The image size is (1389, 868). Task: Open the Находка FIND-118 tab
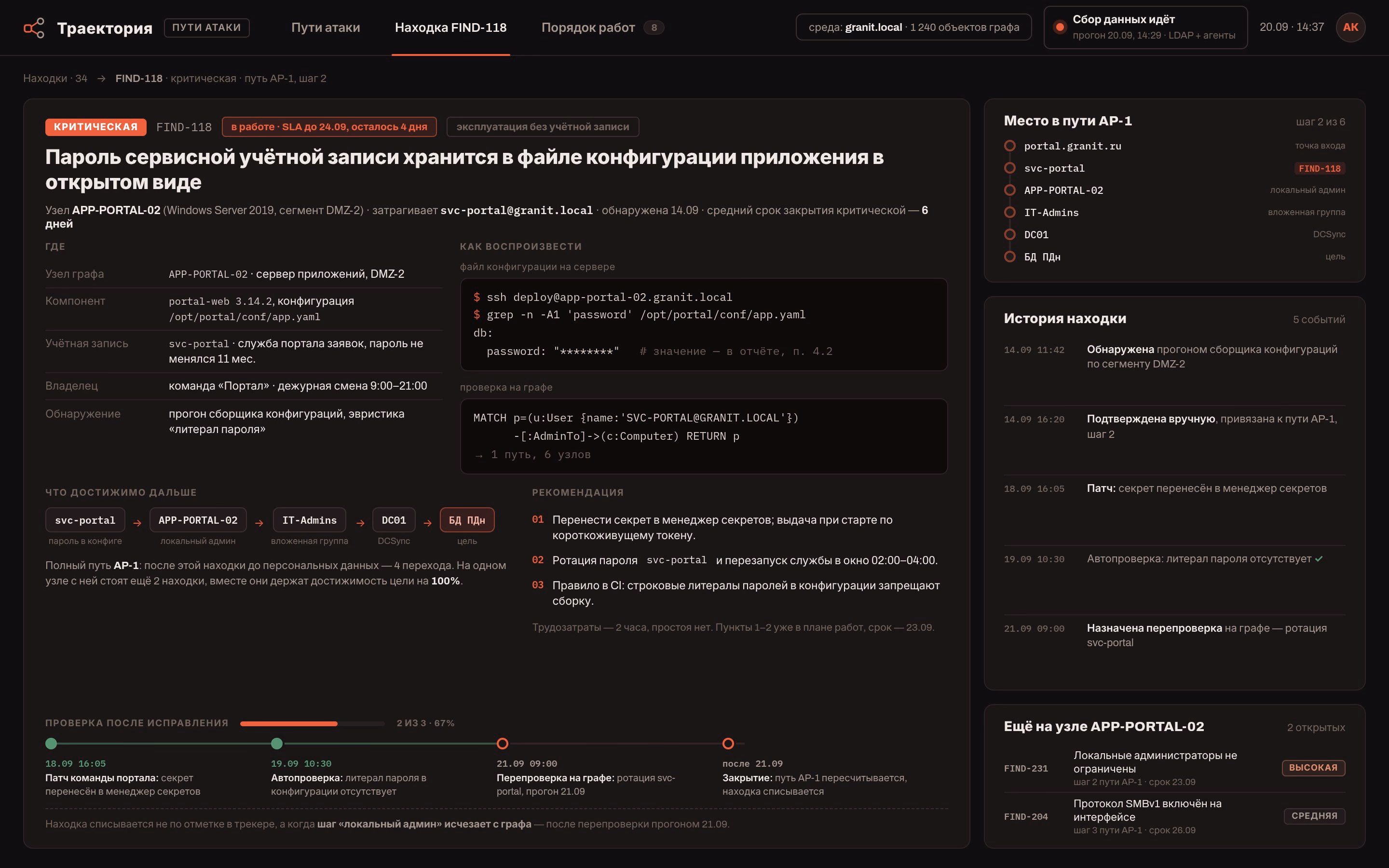point(450,27)
